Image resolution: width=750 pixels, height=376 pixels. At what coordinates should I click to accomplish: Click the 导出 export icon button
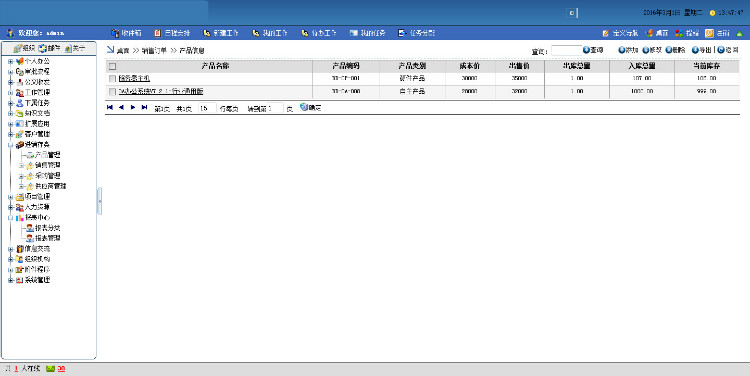click(x=695, y=50)
